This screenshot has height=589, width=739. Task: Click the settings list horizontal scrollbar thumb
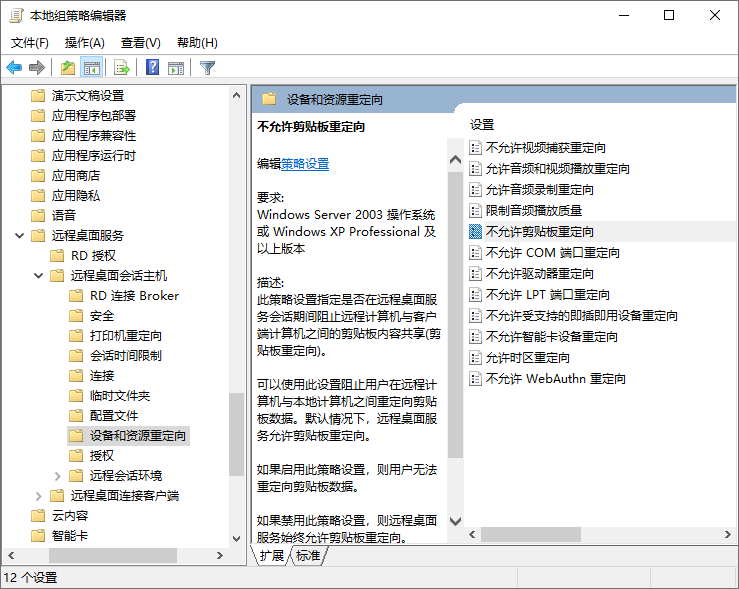[x=531, y=534]
